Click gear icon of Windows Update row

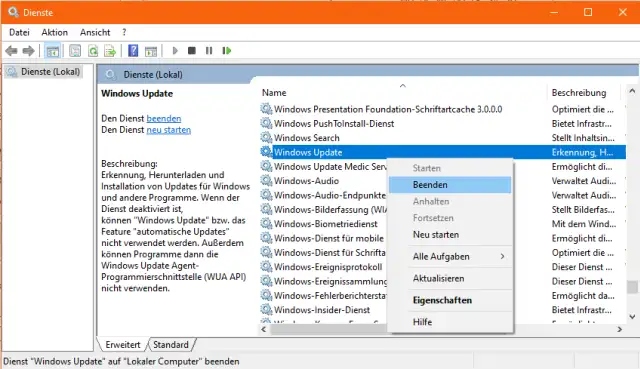tap(266, 151)
